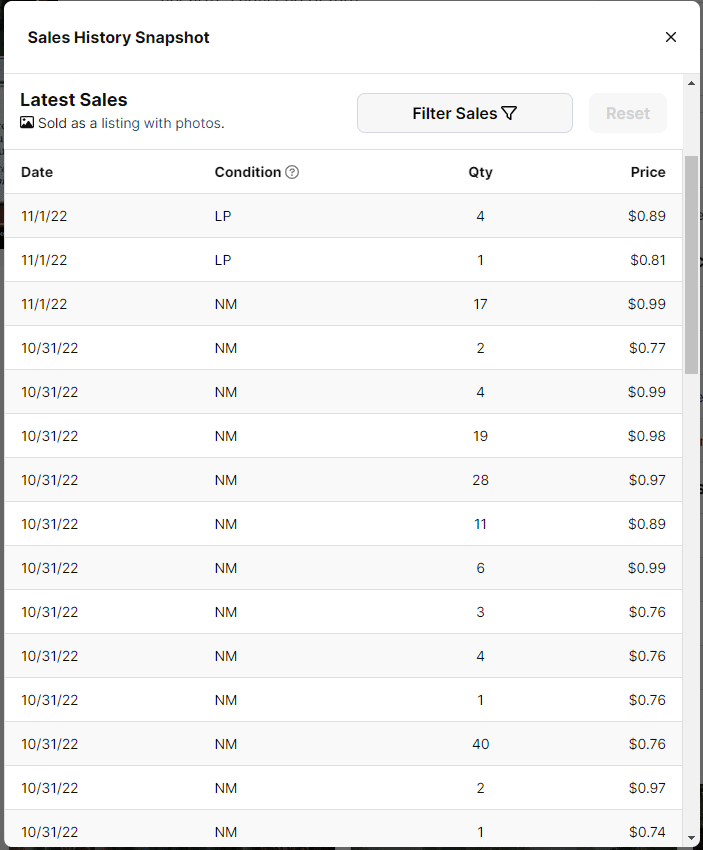This screenshot has height=850, width=703.
Task: Select the LP sale priced $0.81
Action: [343, 260]
